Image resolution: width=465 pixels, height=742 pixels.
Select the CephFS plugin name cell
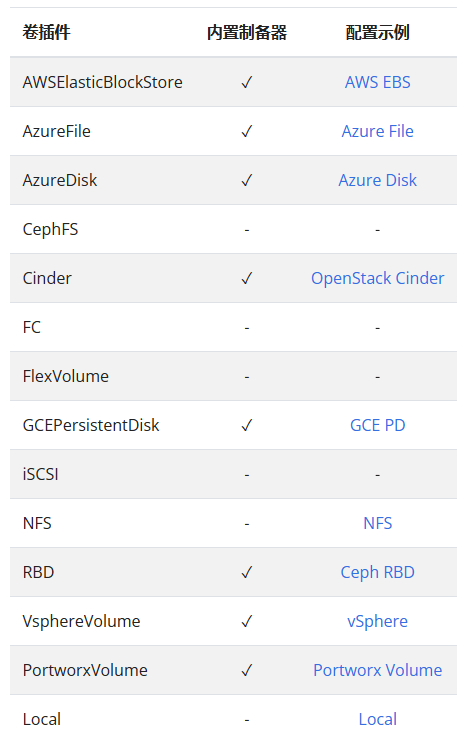[50, 229]
